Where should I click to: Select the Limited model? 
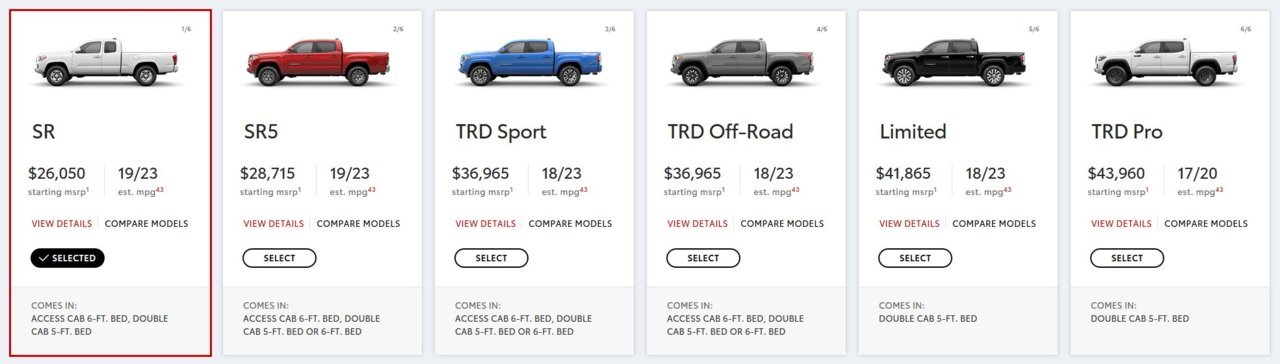point(916,258)
